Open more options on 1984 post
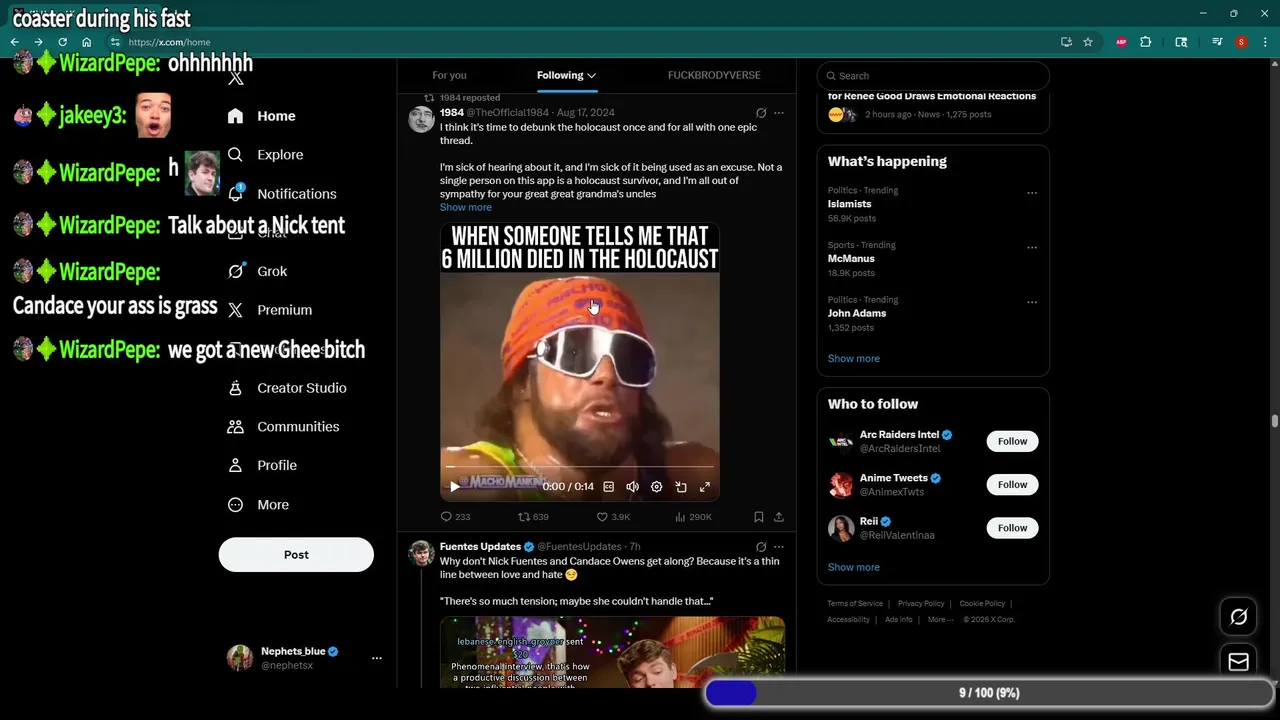This screenshot has height=720, width=1280. [779, 113]
